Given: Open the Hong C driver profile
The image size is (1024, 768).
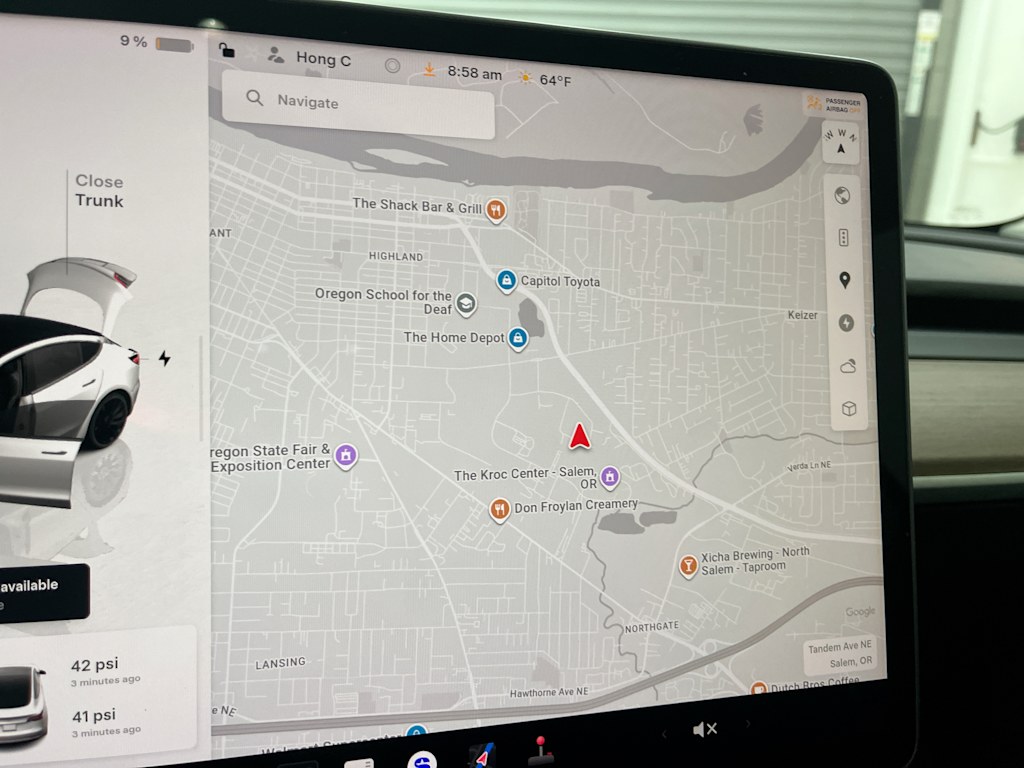Looking at the screenshot, I should click(310, 58).
